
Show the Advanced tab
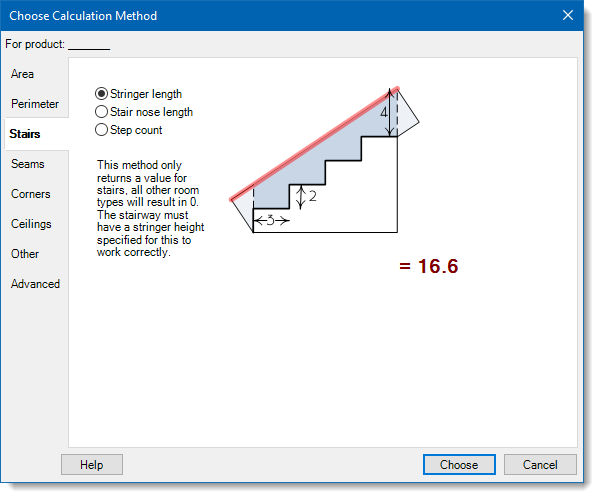coord(35,284)
